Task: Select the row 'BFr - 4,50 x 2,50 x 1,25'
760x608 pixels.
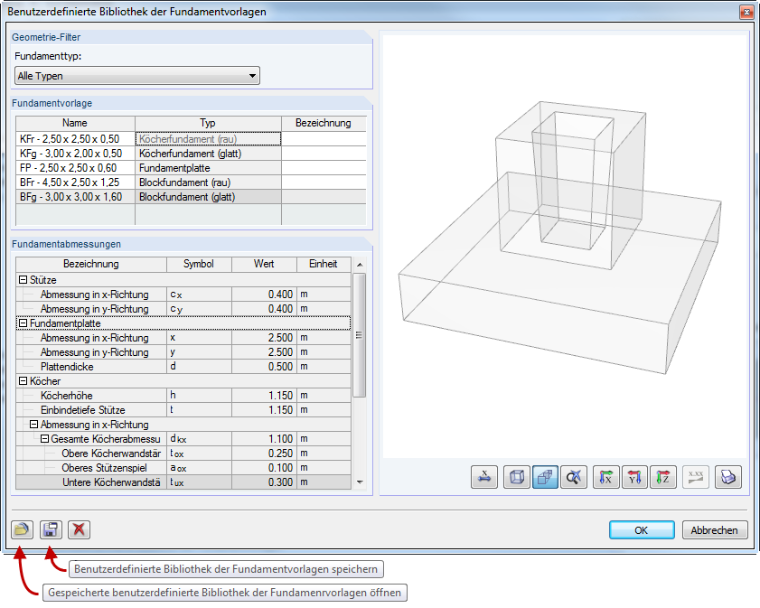Action: click(x=75, y=183)
